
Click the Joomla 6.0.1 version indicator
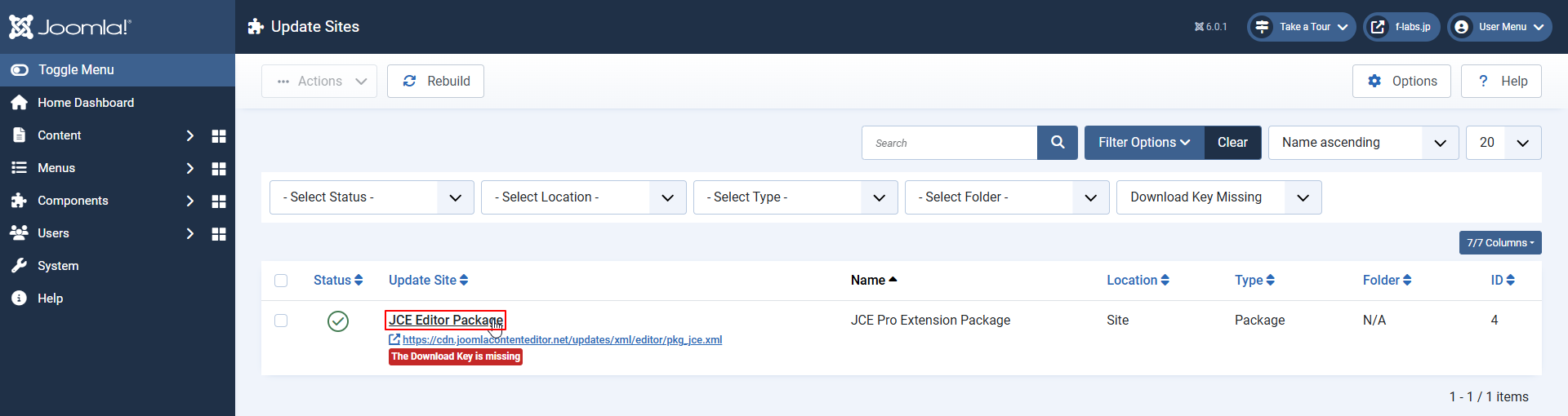click(1210, 27)
